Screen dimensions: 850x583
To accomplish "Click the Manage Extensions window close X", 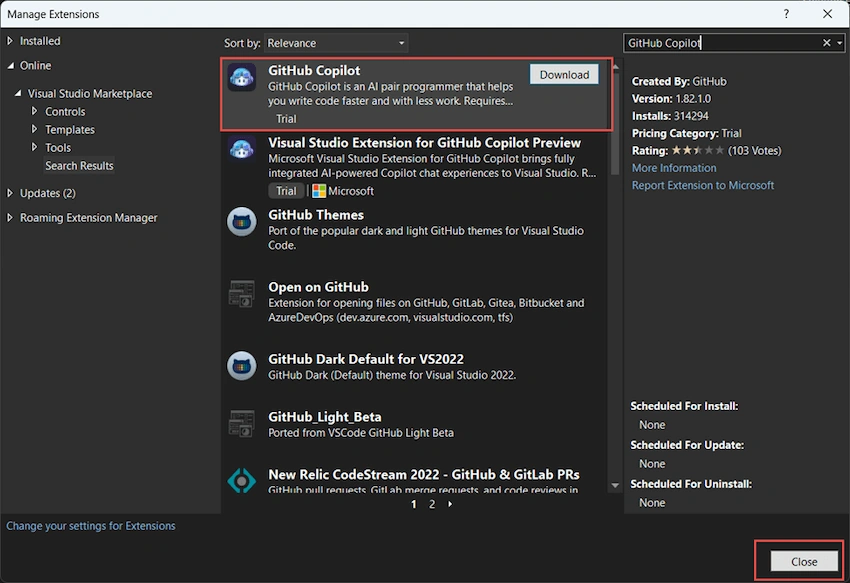I will click(827, 14).
